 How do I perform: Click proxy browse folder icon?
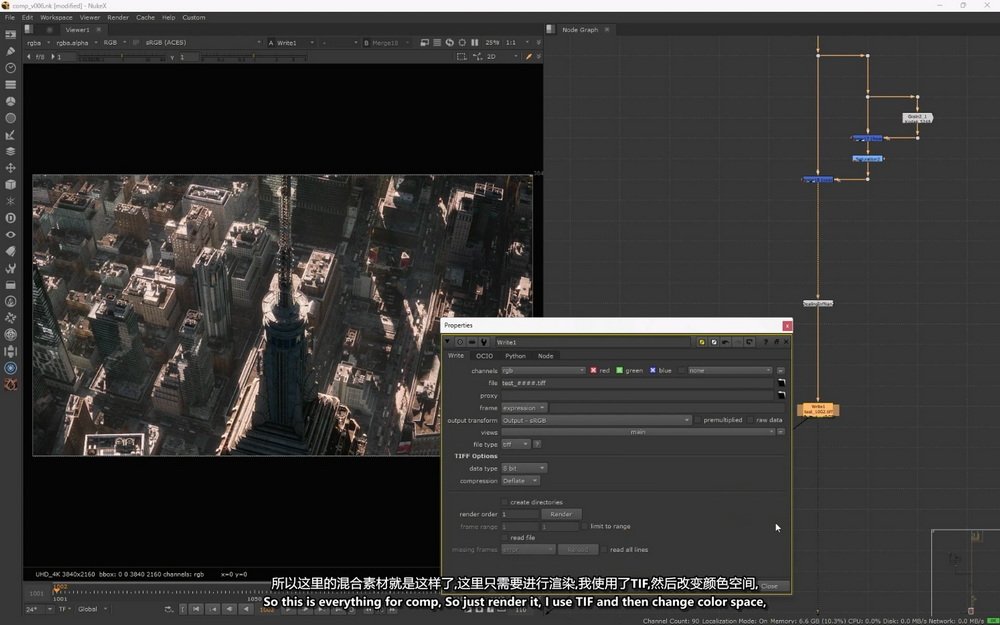[781, 395]
